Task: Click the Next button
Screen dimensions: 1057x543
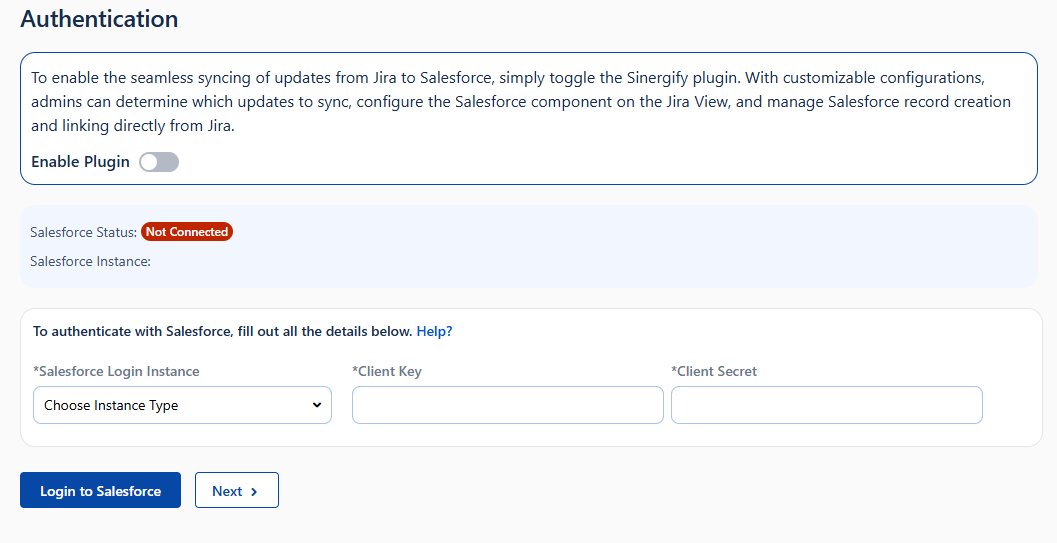Action: (236, 490)
